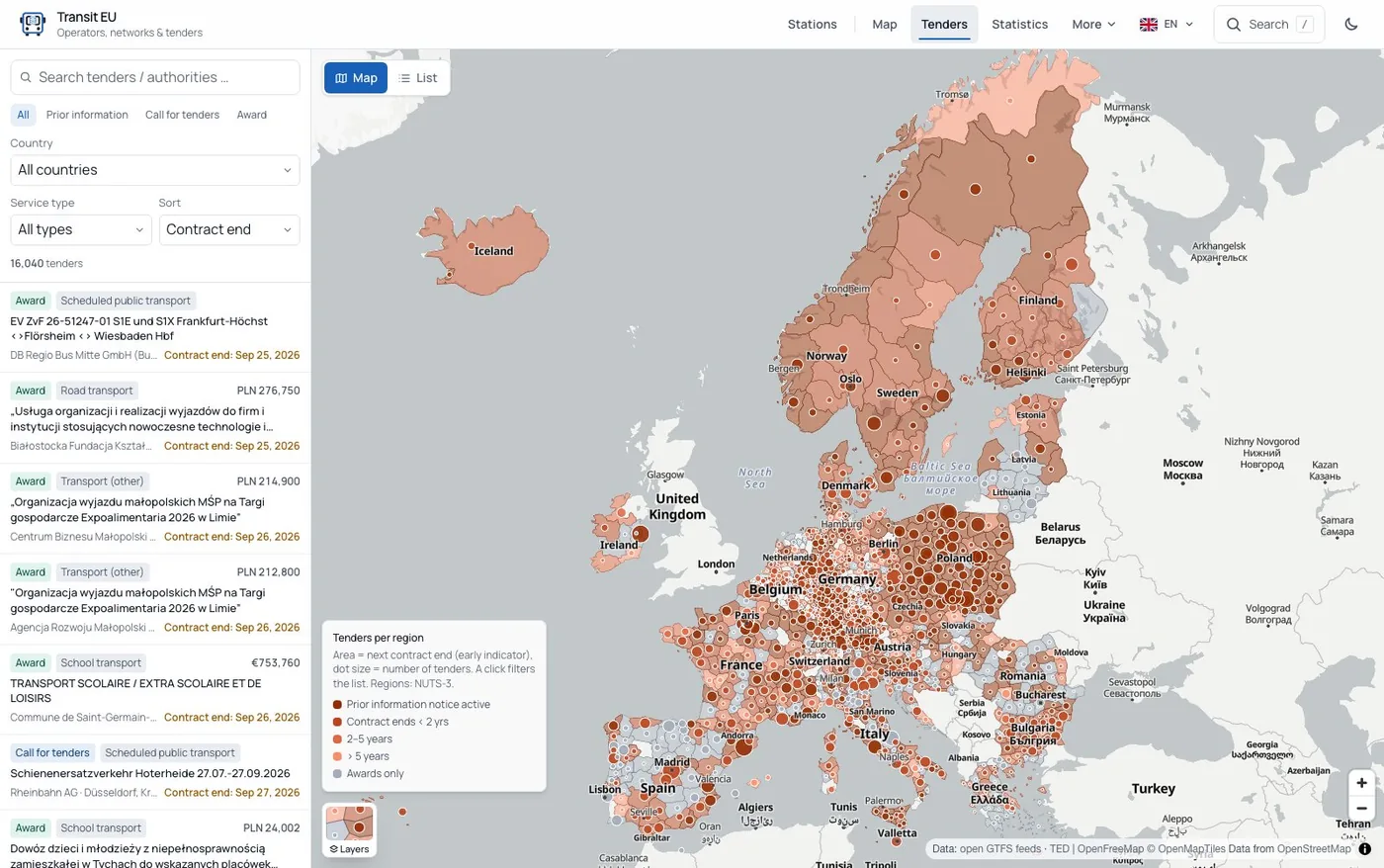Open the TRANSPORT SCOLAIRE / EXTRA SCOLAIRE tender
The height and width of the screenshot is (868, 1384).
tap(155, 689)
